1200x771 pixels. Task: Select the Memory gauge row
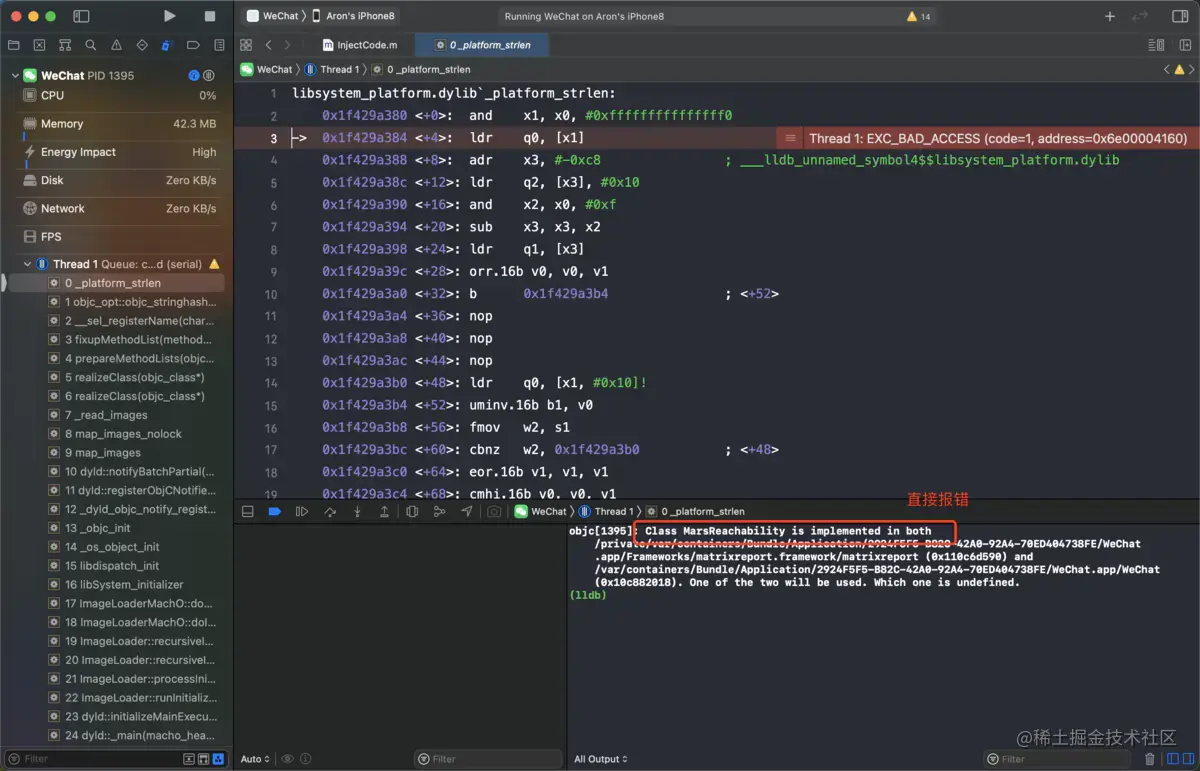pos(120,124)
